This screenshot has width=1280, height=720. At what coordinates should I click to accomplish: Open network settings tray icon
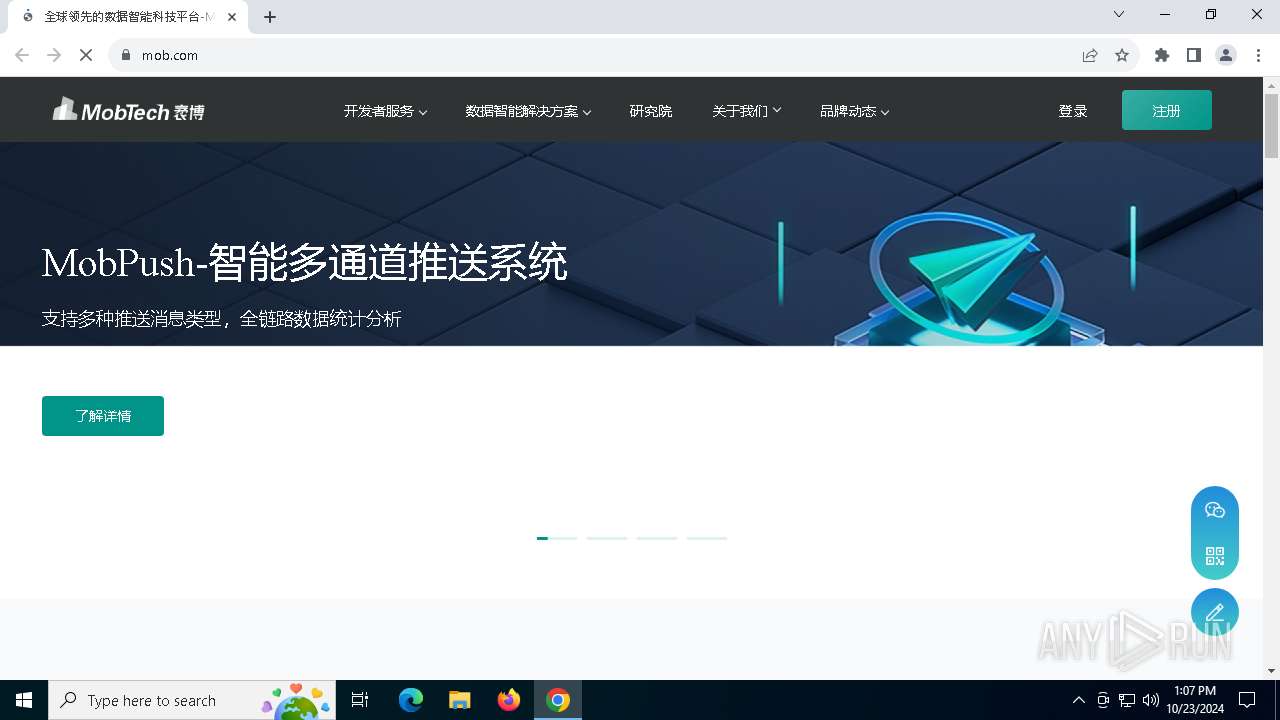tap(1127, 700)
